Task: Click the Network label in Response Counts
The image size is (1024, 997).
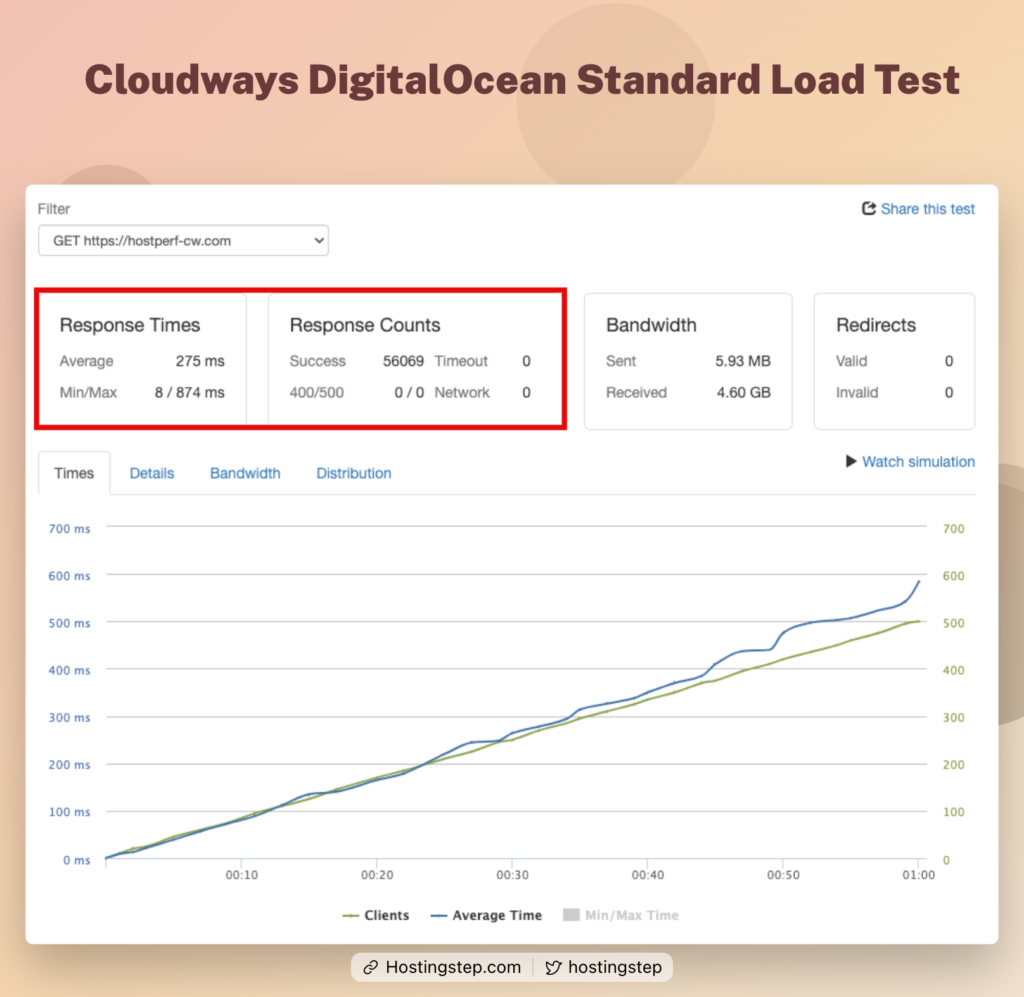Action: coord(462,392)
